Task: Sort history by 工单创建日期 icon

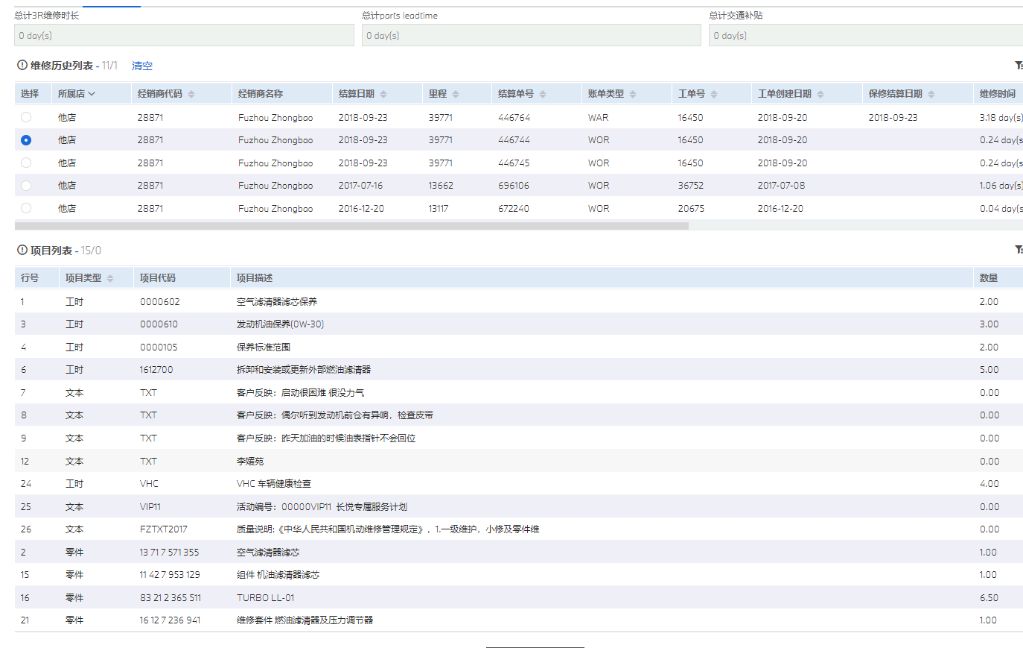Action: pyautogui.click(x=820, y=95)
